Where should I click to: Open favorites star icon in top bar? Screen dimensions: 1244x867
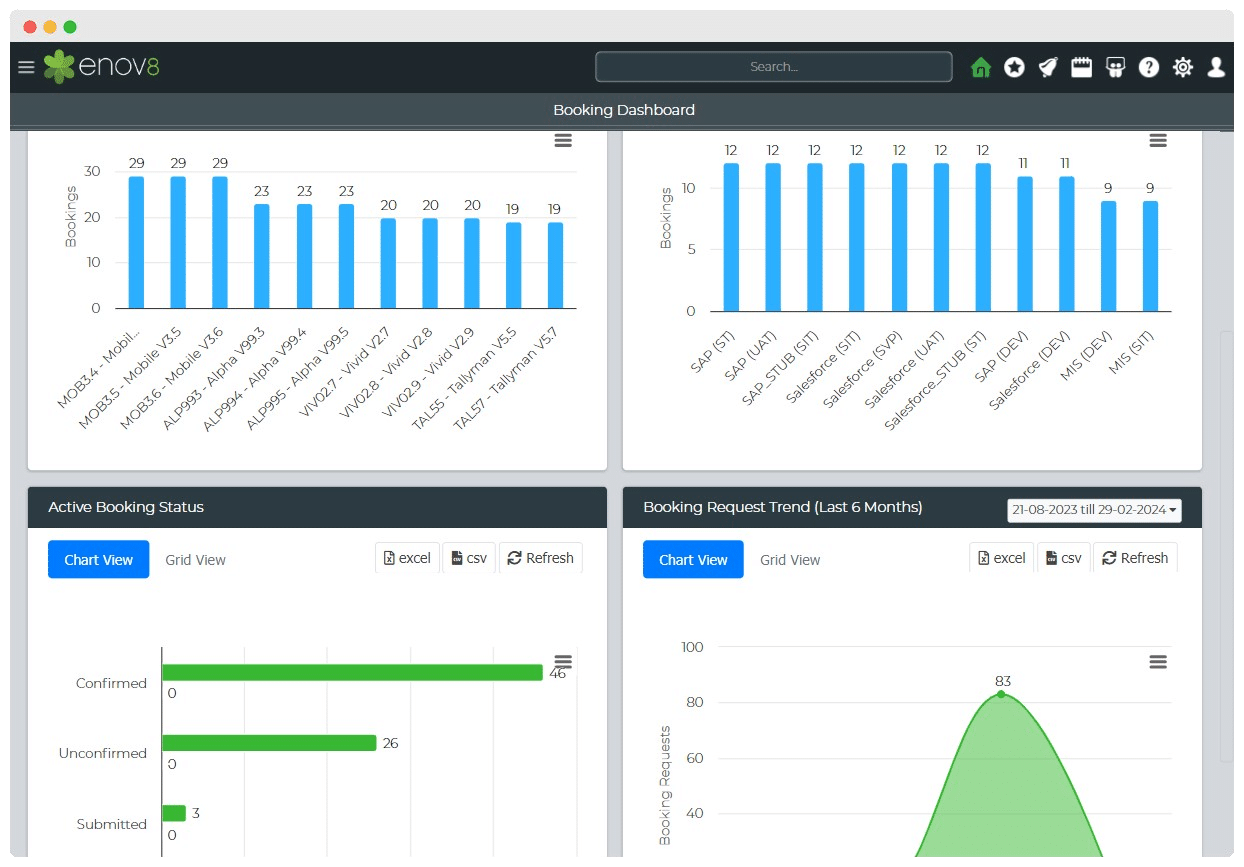click(x=1014, y=67)
